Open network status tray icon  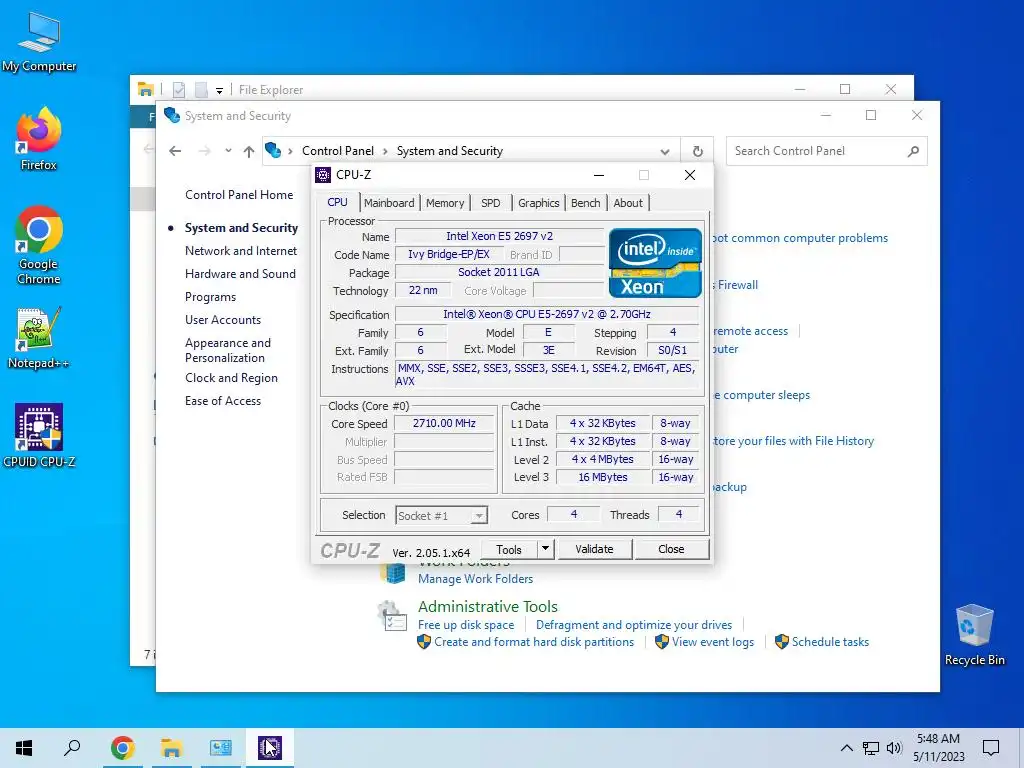(x=871, y=748)
